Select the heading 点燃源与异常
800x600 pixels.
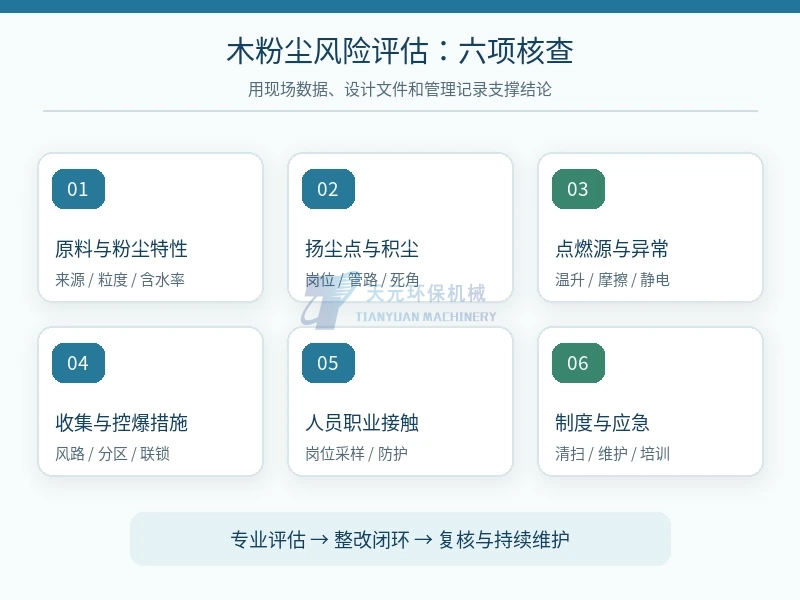point(612,249)
